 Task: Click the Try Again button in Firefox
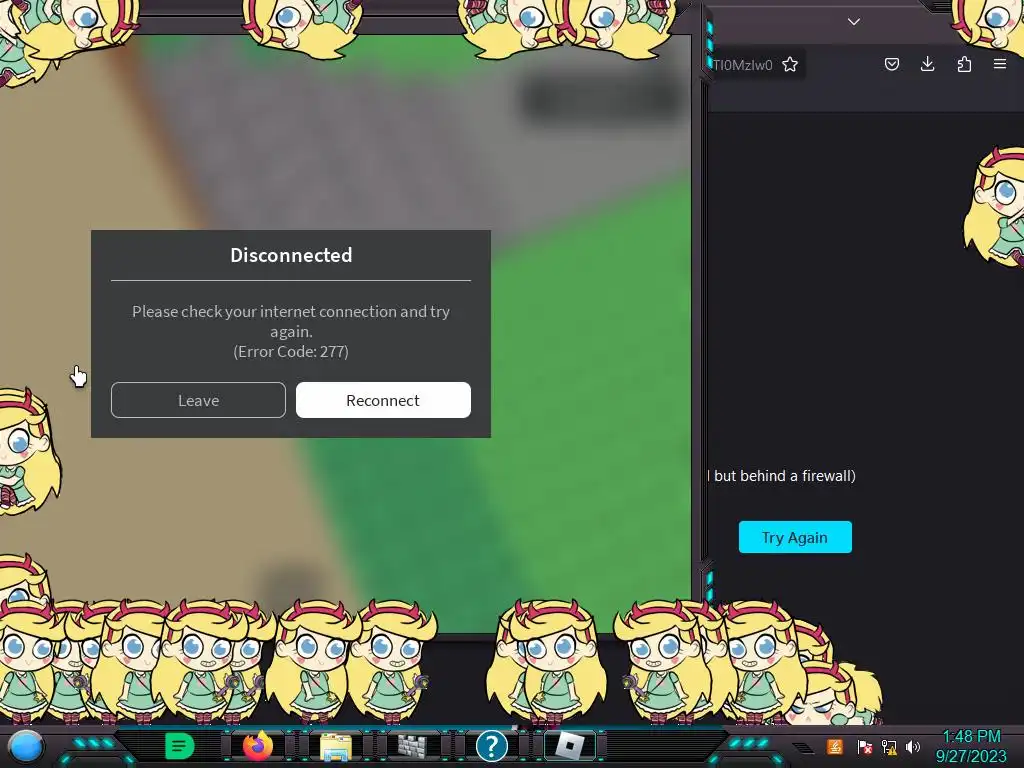pyautogui.click(x=795, y=537)
